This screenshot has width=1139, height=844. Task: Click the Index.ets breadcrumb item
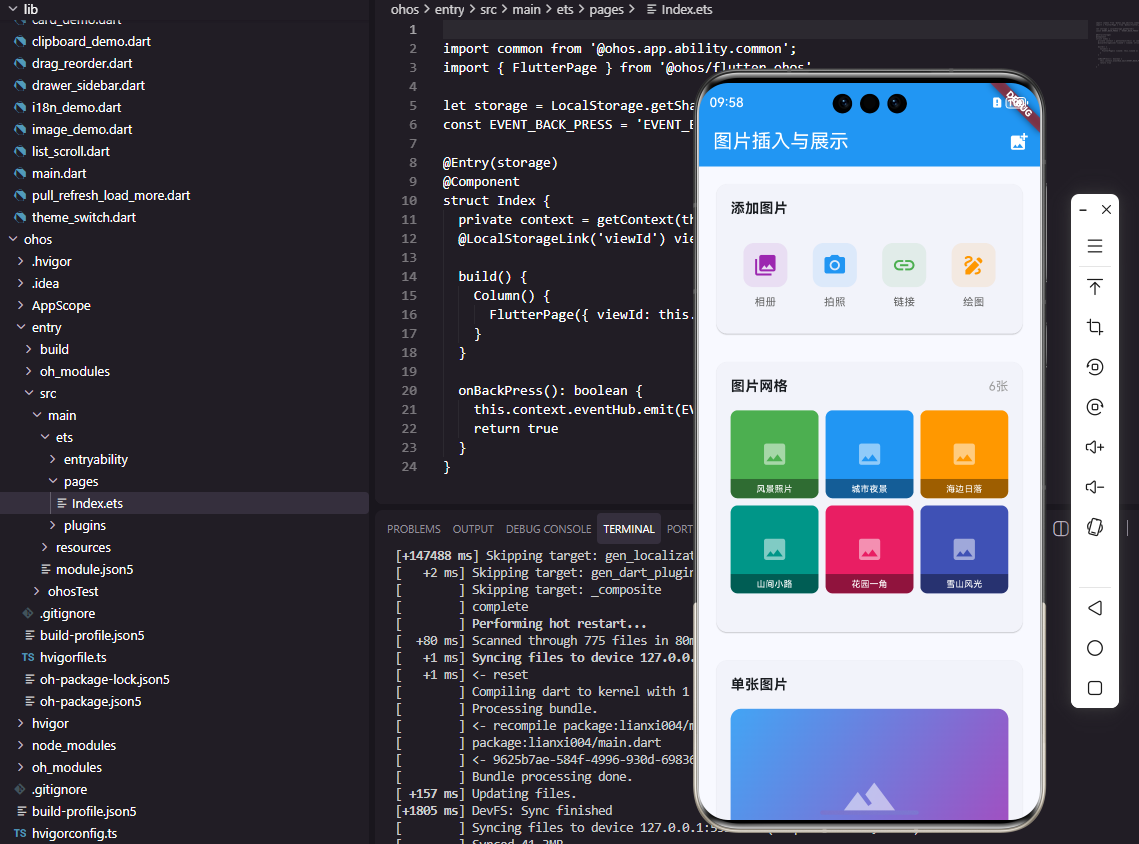pyautogui.click(x=686, y=9)
